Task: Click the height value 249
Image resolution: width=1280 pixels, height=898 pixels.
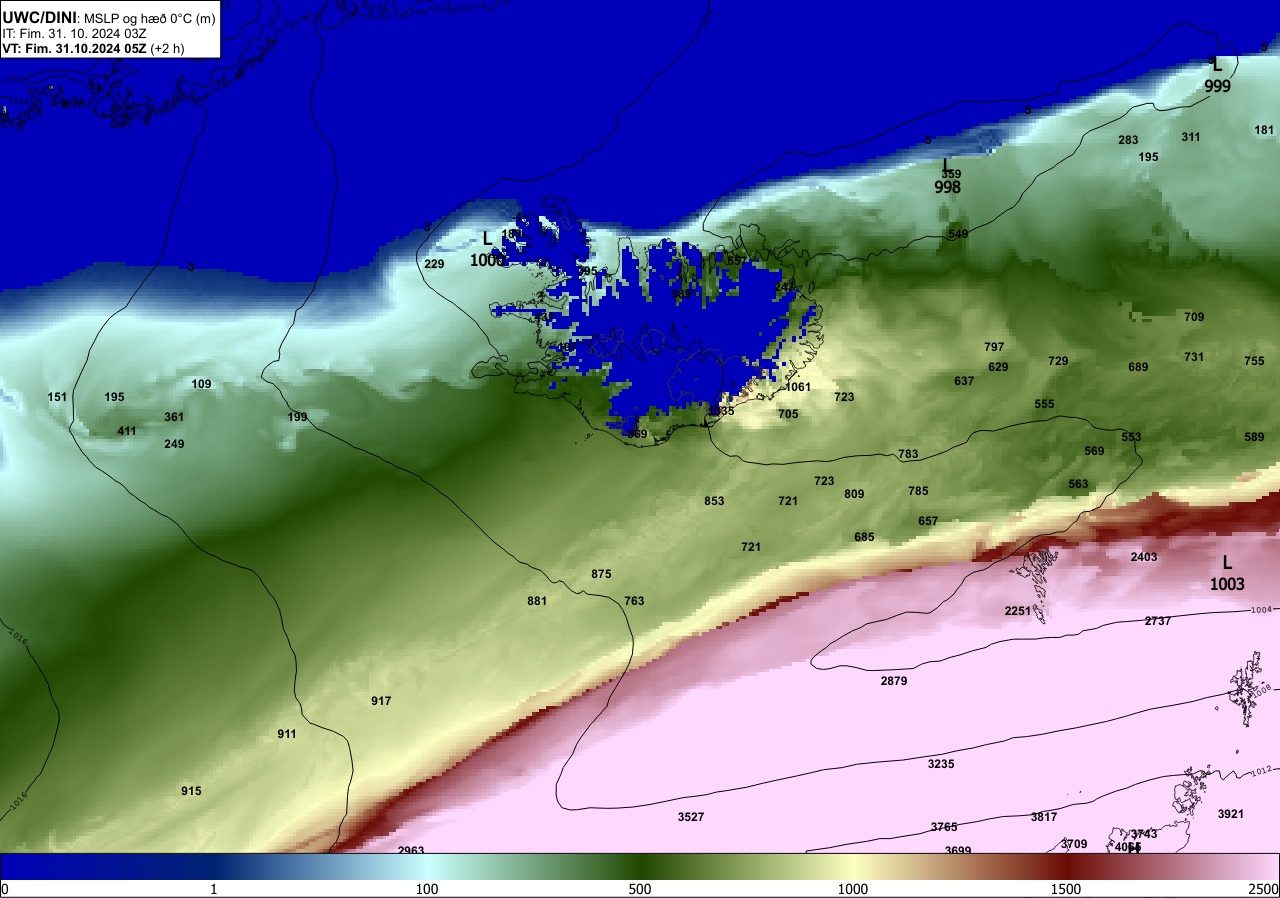Action: [x=174, y=444]
